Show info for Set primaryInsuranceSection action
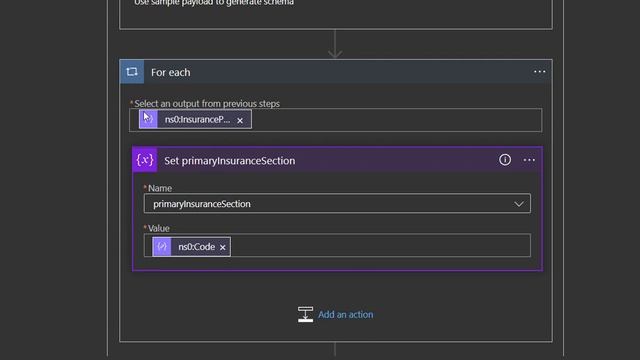 point(505,160)
